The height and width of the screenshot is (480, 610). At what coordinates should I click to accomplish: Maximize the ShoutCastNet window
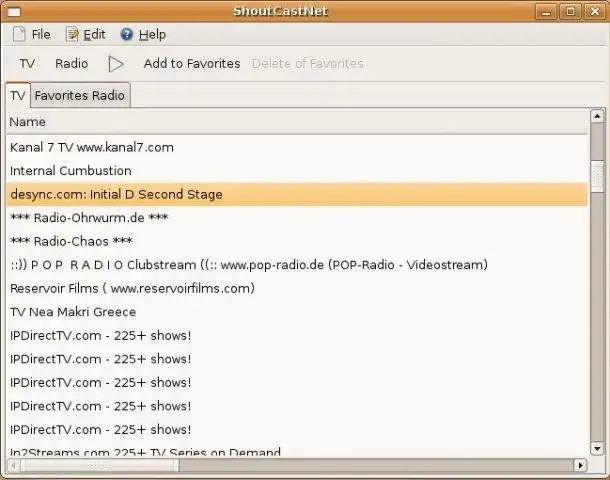tap(571, 12)
